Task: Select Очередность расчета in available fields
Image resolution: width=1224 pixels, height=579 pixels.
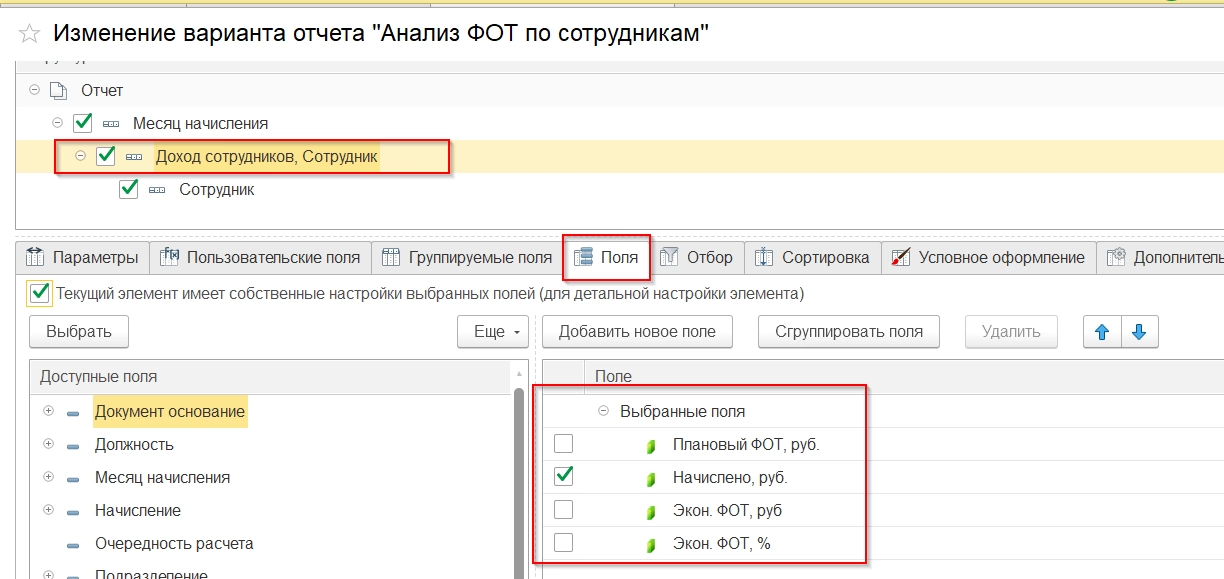Action: 174,544
